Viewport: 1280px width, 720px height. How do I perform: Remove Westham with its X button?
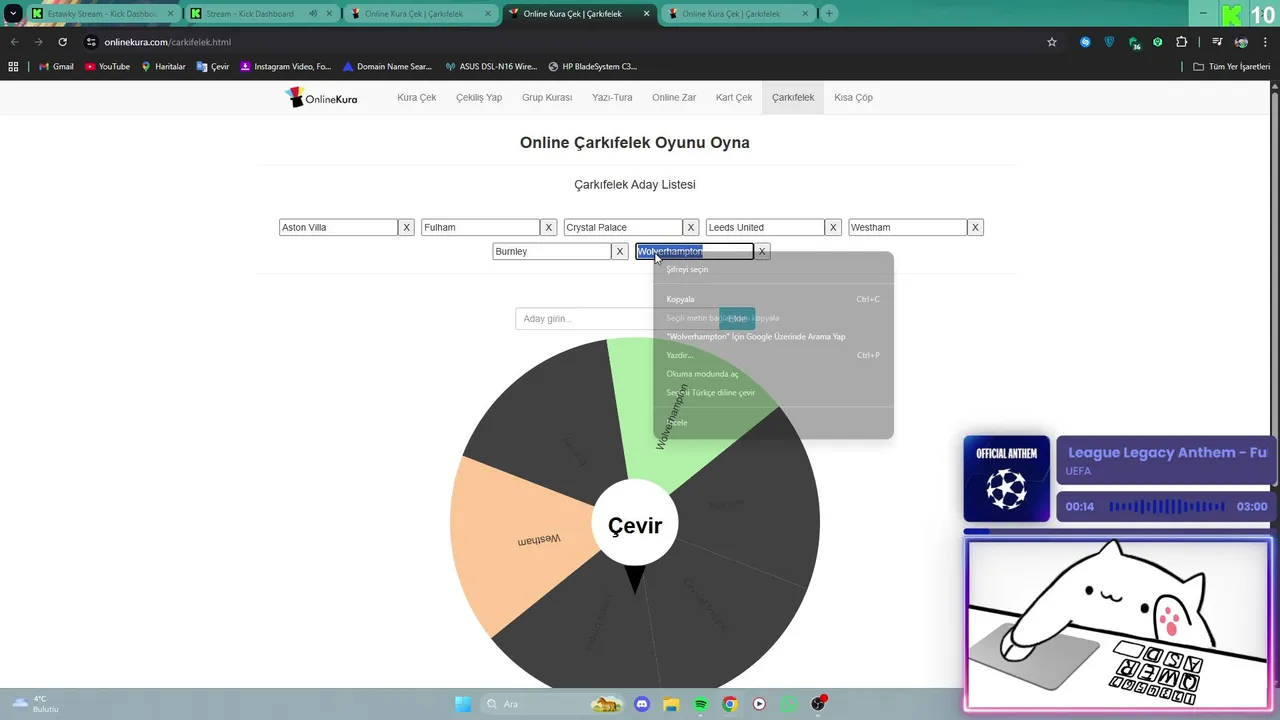pyautogui.click(x=975, y=227)
